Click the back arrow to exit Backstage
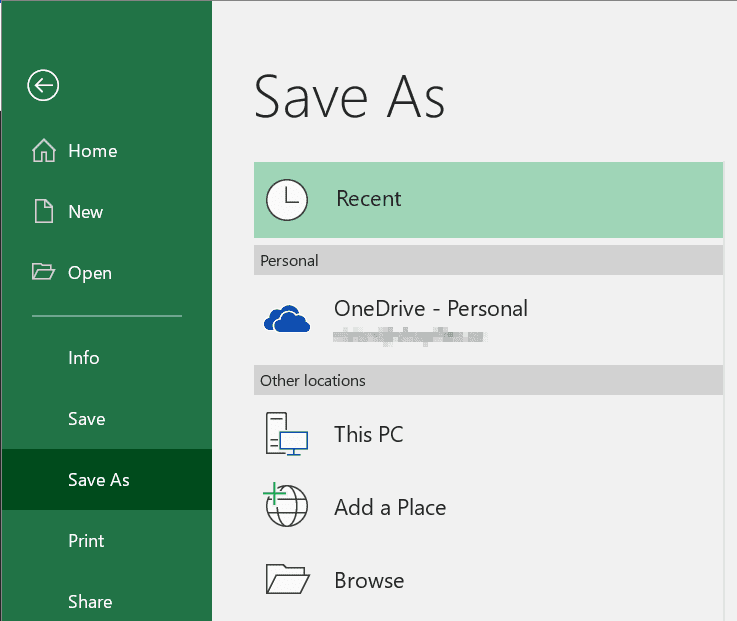 pyautogui.click(x=43, y=86)
